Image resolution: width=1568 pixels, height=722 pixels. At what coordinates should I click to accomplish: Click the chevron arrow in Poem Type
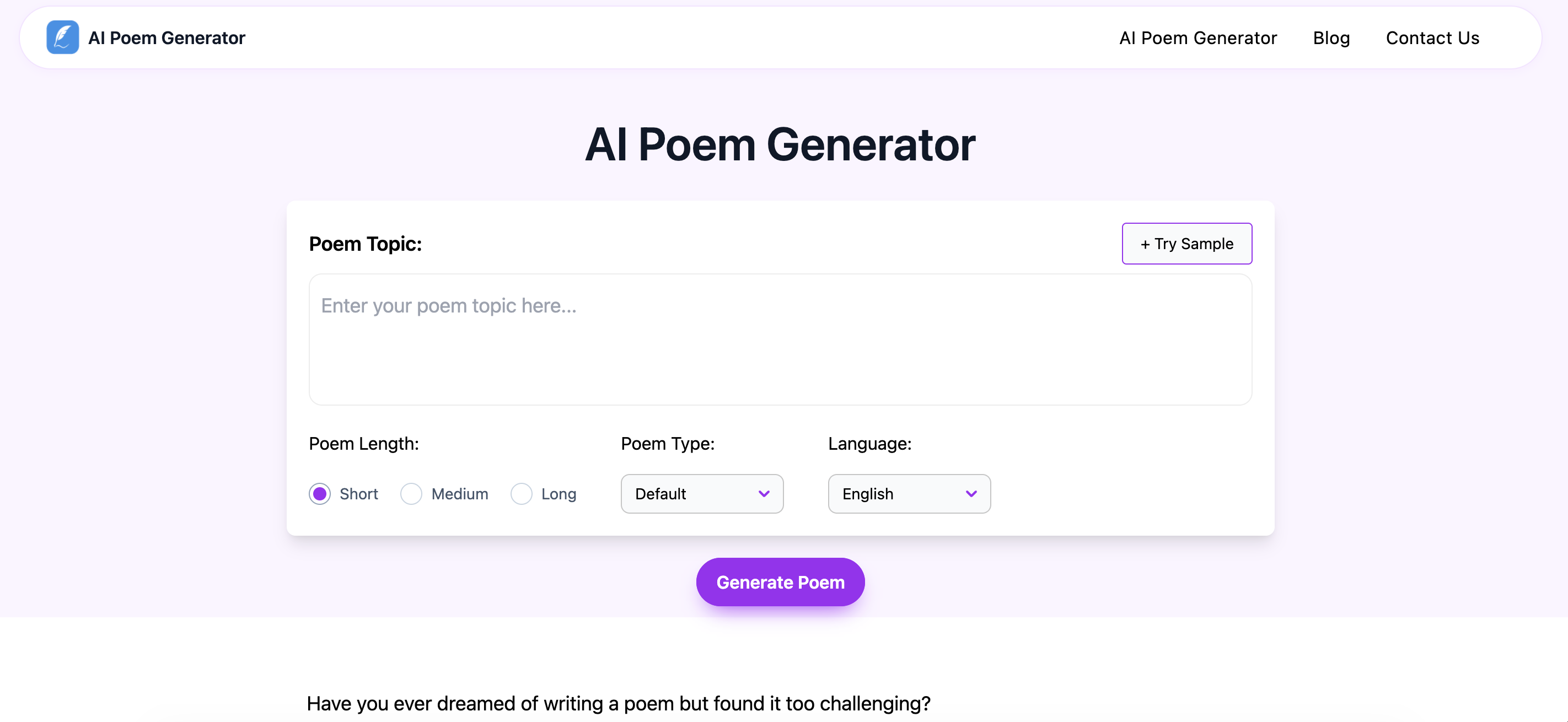click(x=763, y=494)
